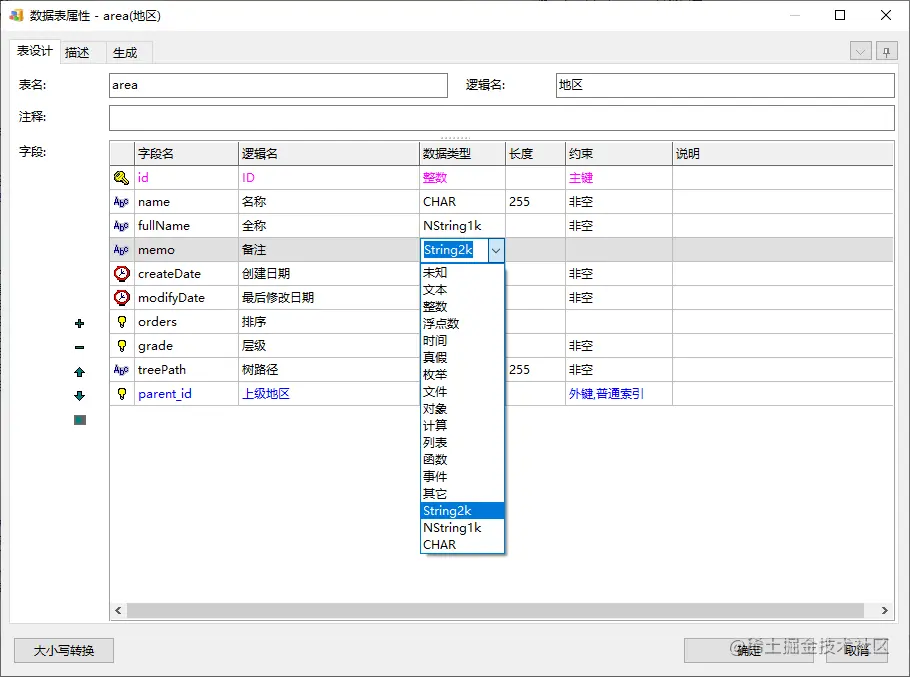Select 文件 in the data type list

coord(462,392)
